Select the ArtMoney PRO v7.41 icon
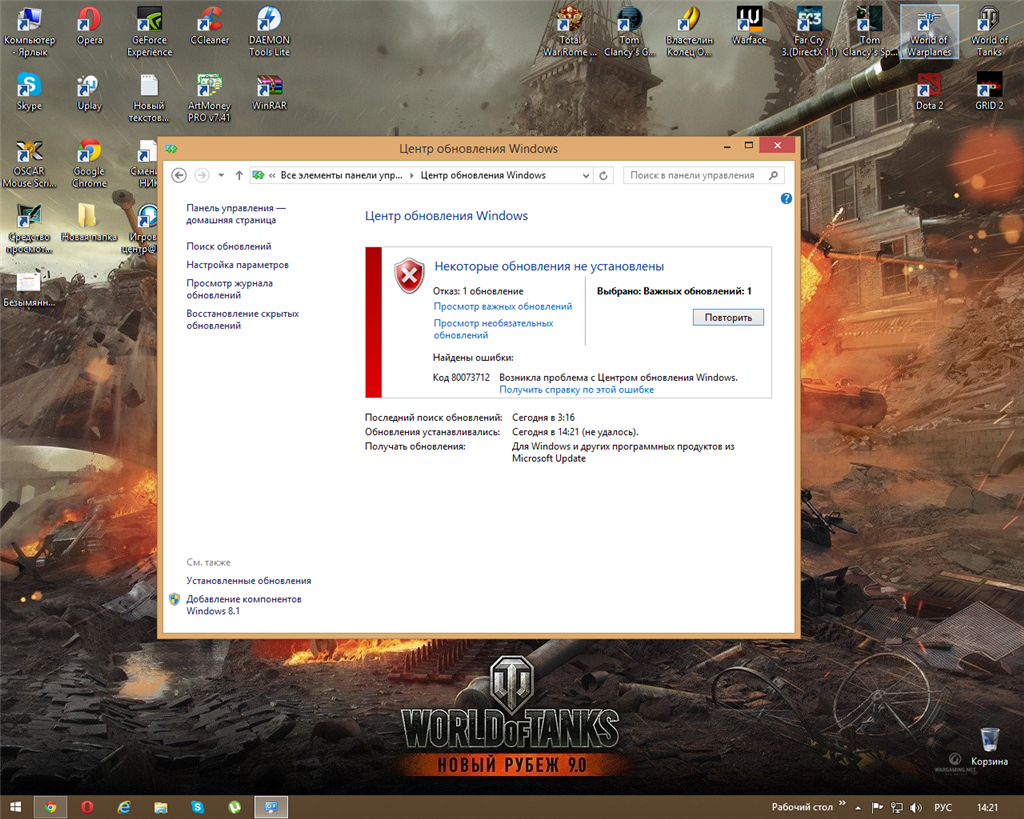The image size is (1024, 819). click(209, 97)
